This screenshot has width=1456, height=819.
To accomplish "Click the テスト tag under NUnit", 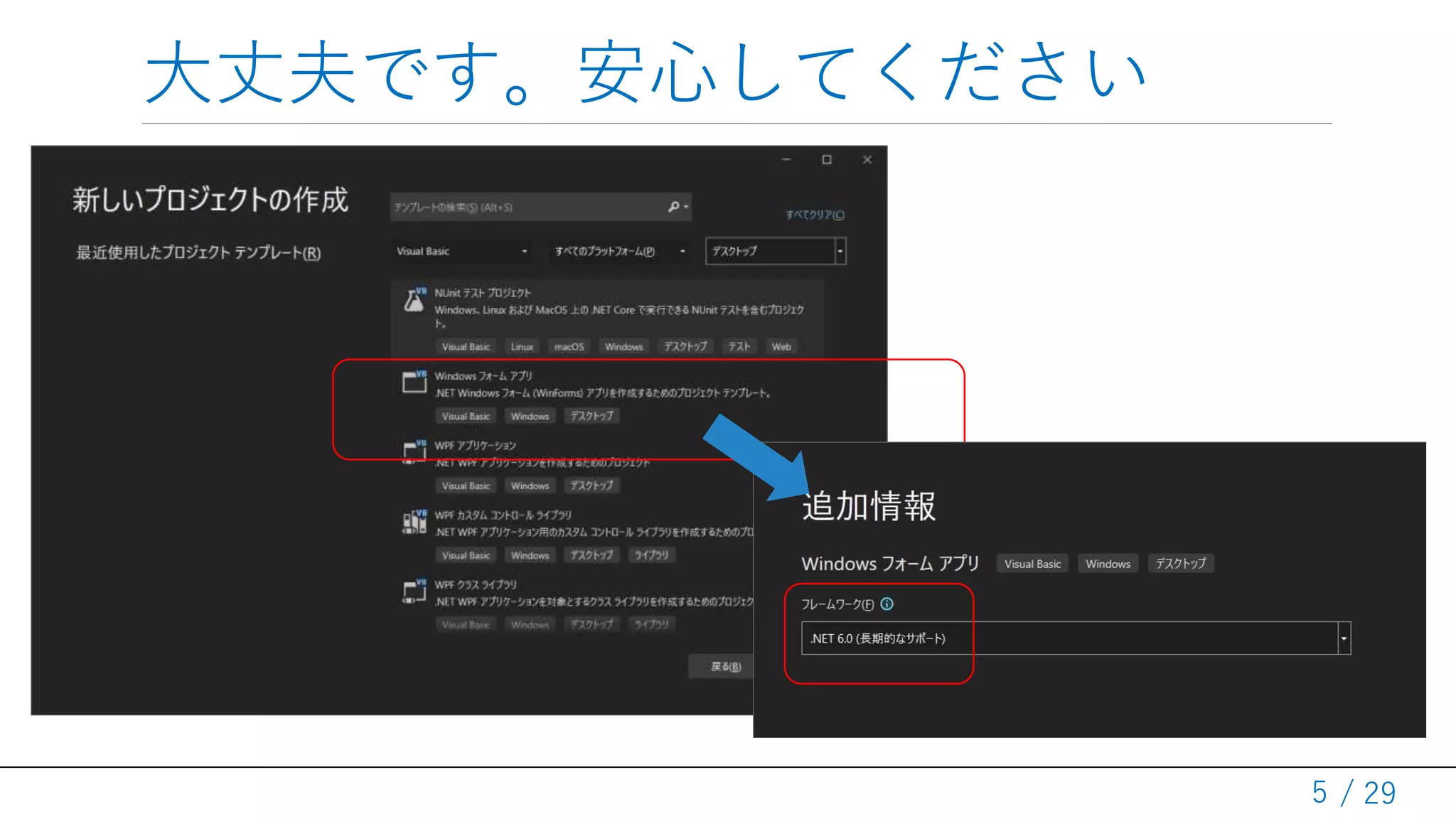I will [x=739, y=346].
